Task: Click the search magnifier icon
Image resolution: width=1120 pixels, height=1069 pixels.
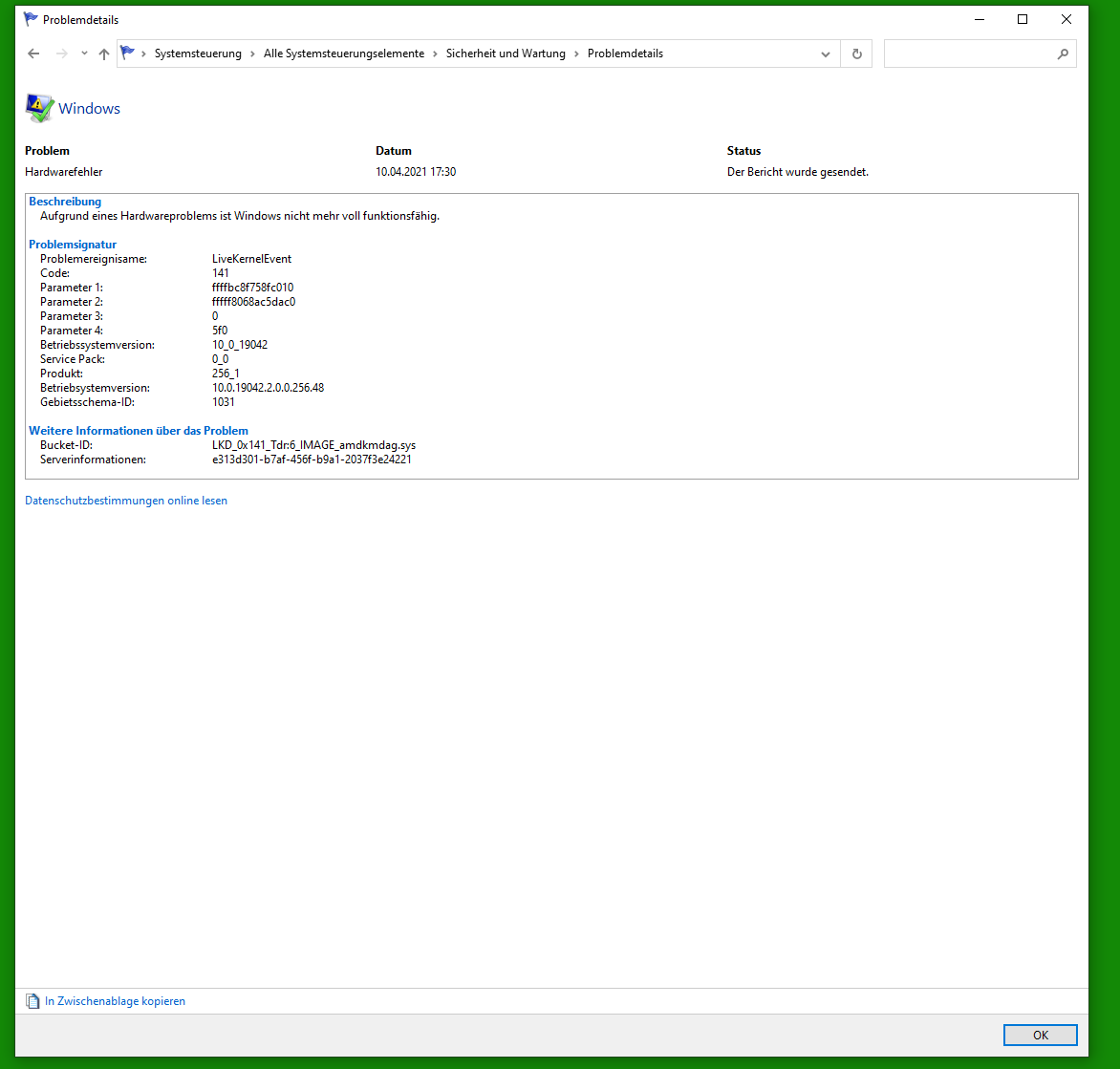Action: tap(1063, 53)
